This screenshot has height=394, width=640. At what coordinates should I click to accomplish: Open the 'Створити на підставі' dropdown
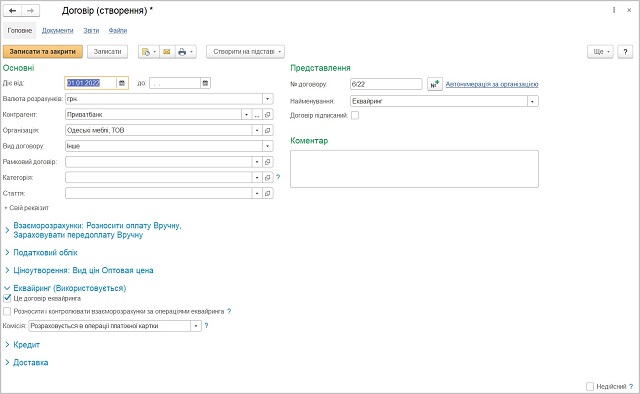tap(245, 52)
